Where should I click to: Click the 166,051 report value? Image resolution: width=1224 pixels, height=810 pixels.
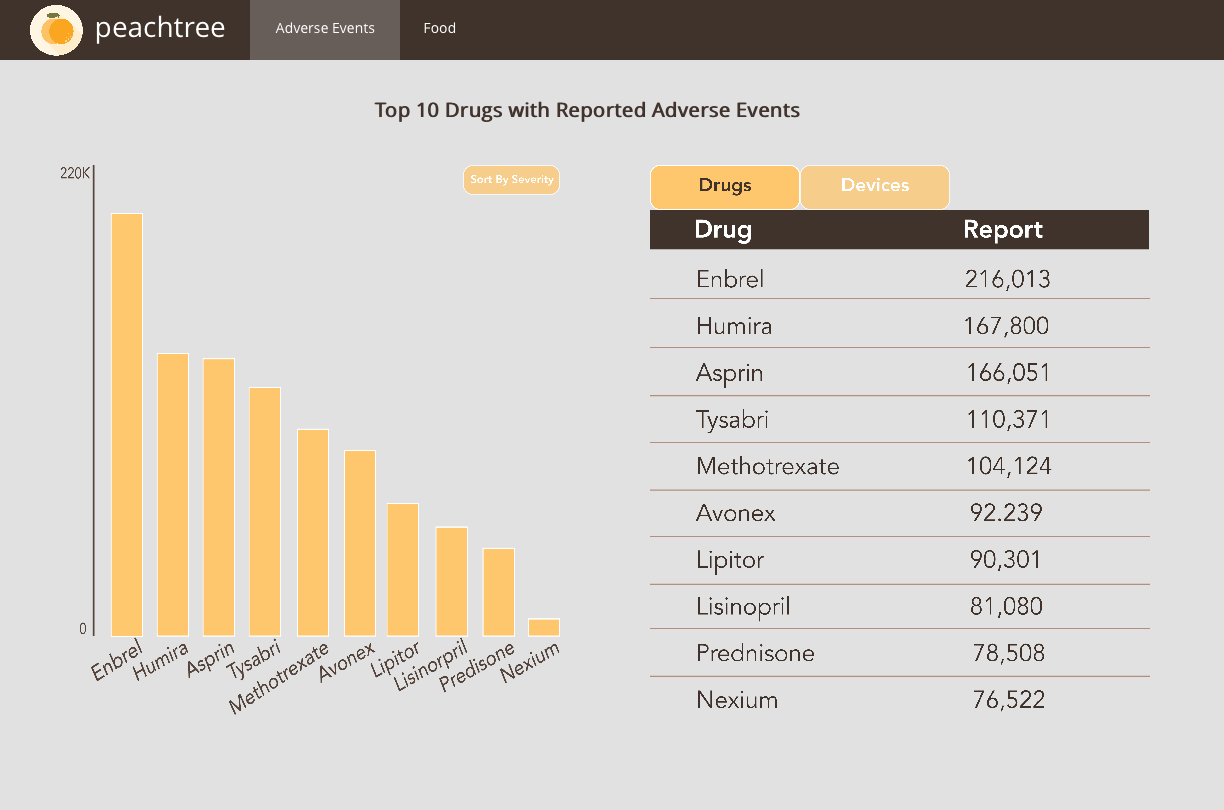(x=1009, y=373)
